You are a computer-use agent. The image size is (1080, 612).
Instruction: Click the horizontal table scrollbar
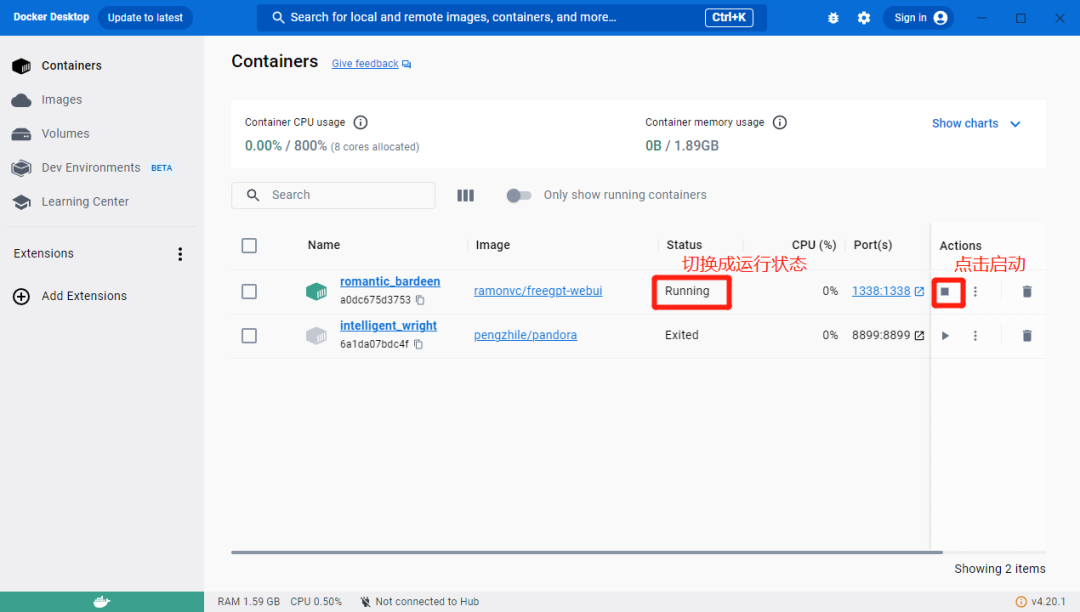tap(587, 552)
